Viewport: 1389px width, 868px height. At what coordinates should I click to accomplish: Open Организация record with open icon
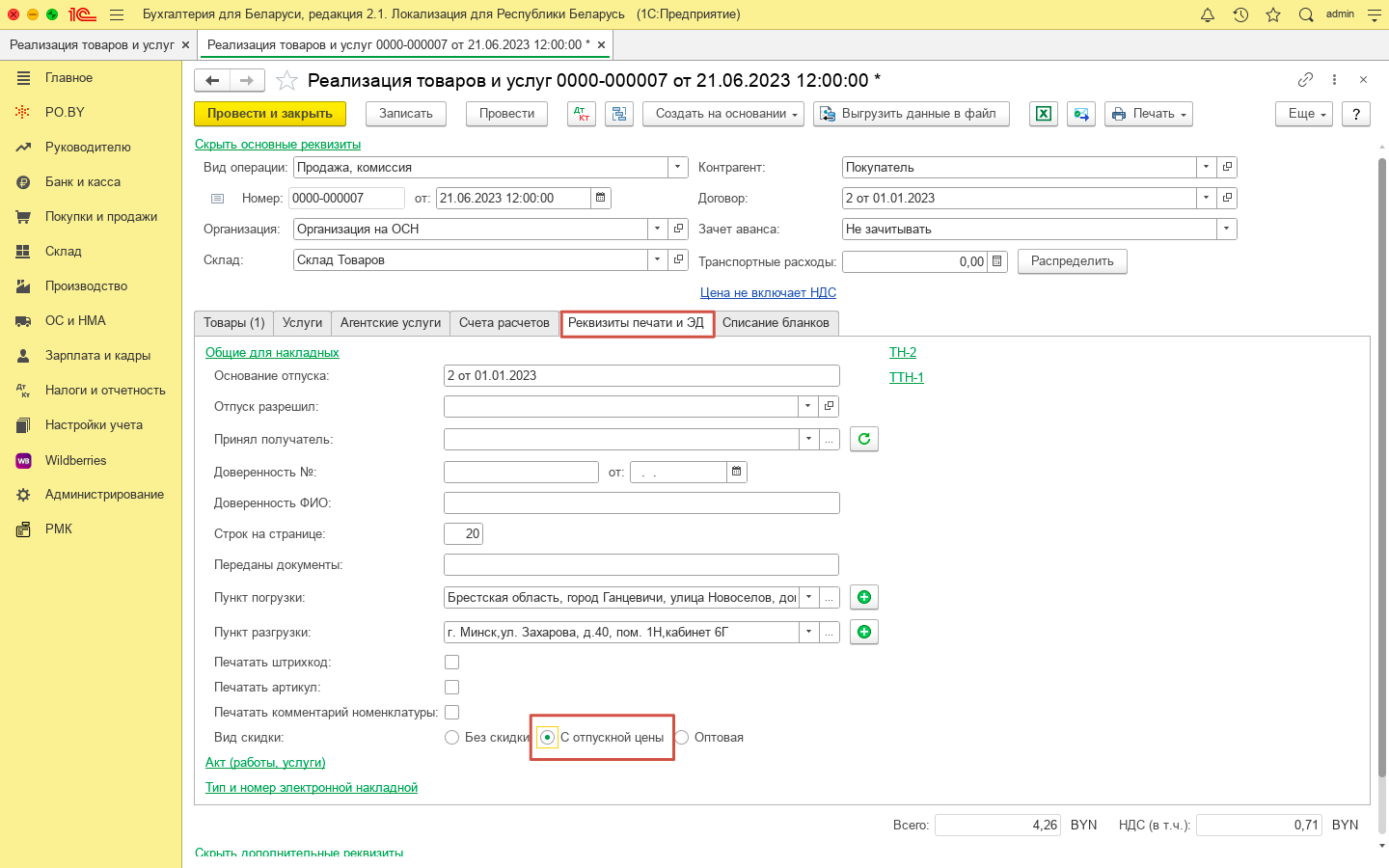(x=678, y=229)
